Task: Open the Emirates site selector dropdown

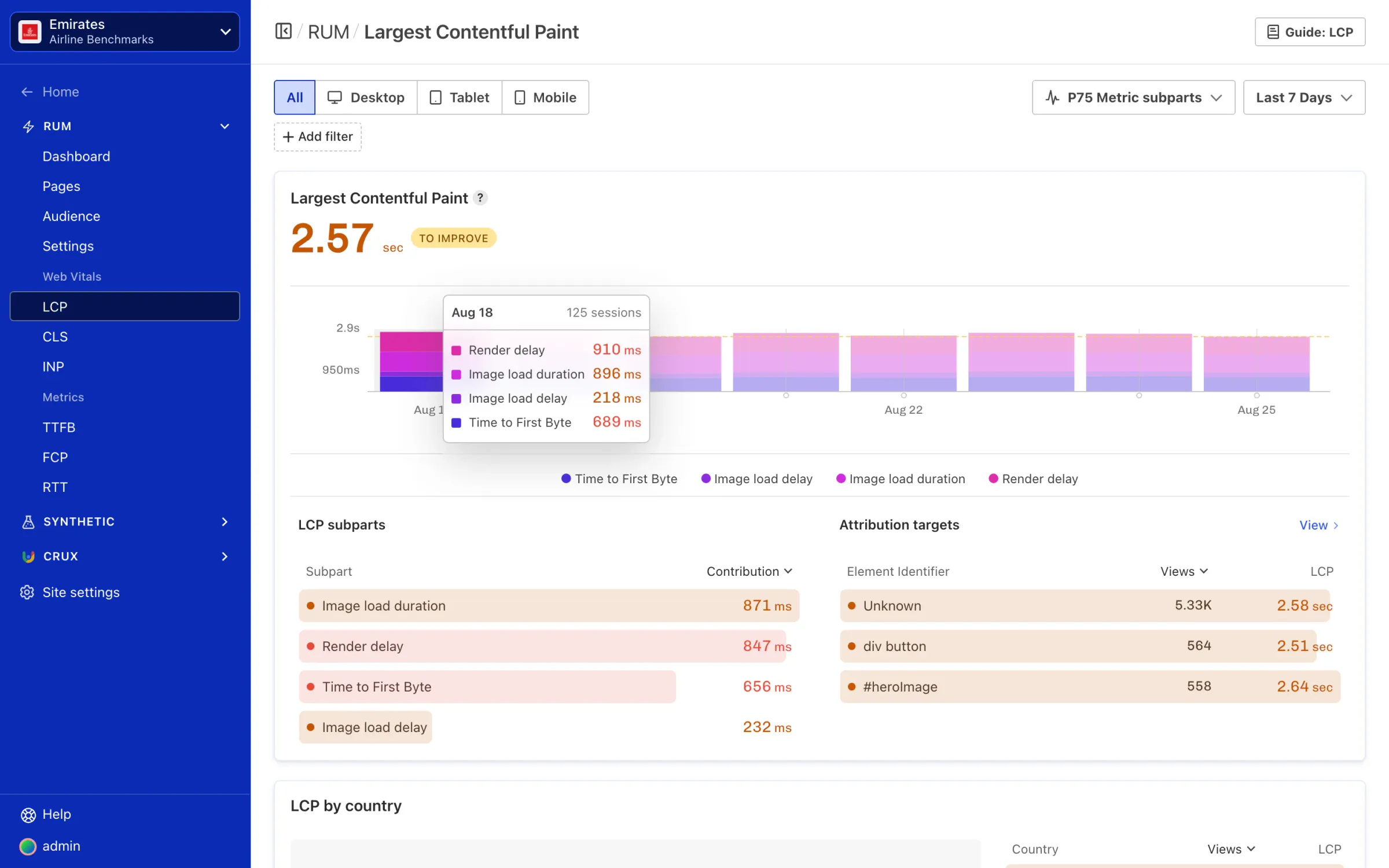Action: (x=125, y=32)
